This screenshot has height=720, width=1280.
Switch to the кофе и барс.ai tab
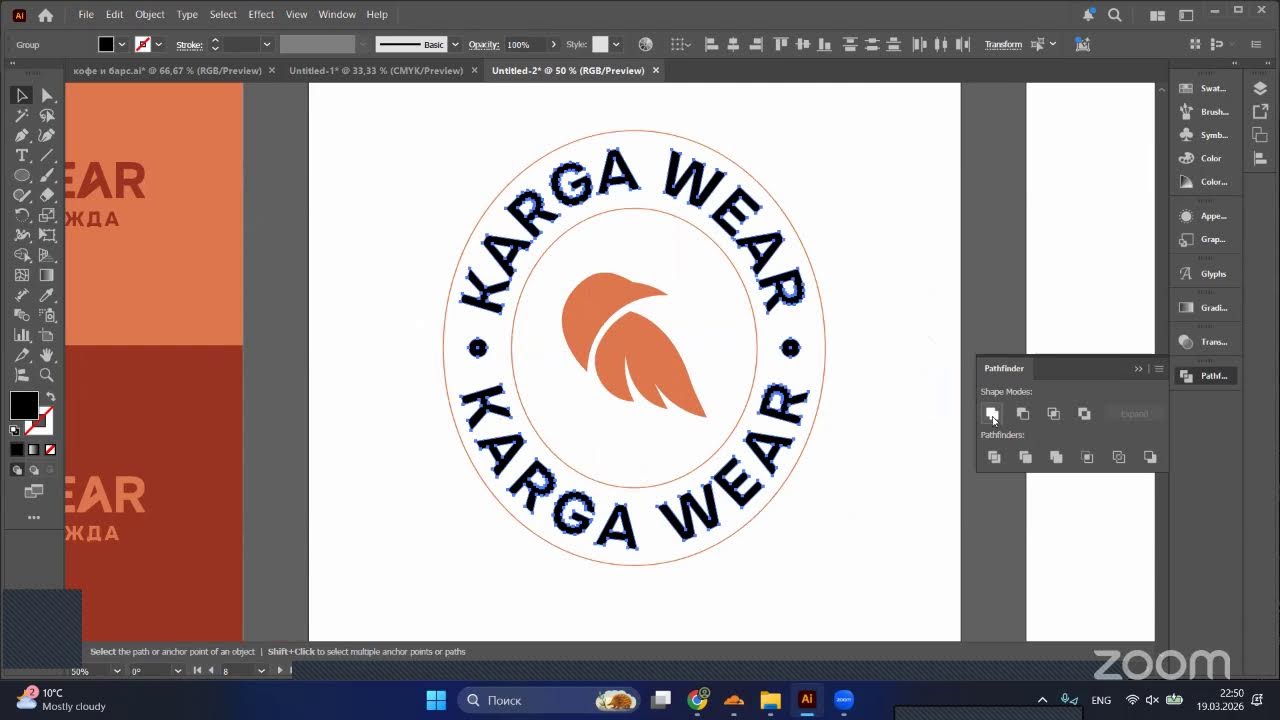[x=167, y=71]
